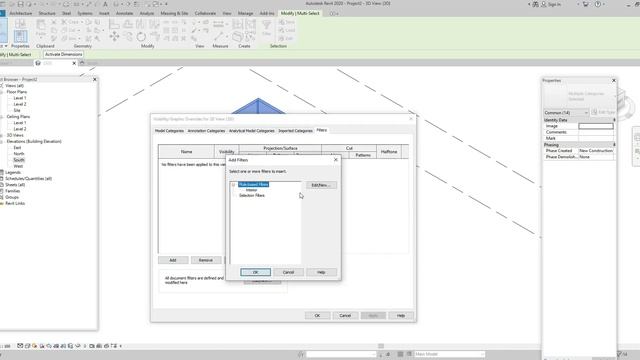Select the East elevation in browser
Image resolution: width=640 pixels, height=360 pixels.
coord(17,148)
